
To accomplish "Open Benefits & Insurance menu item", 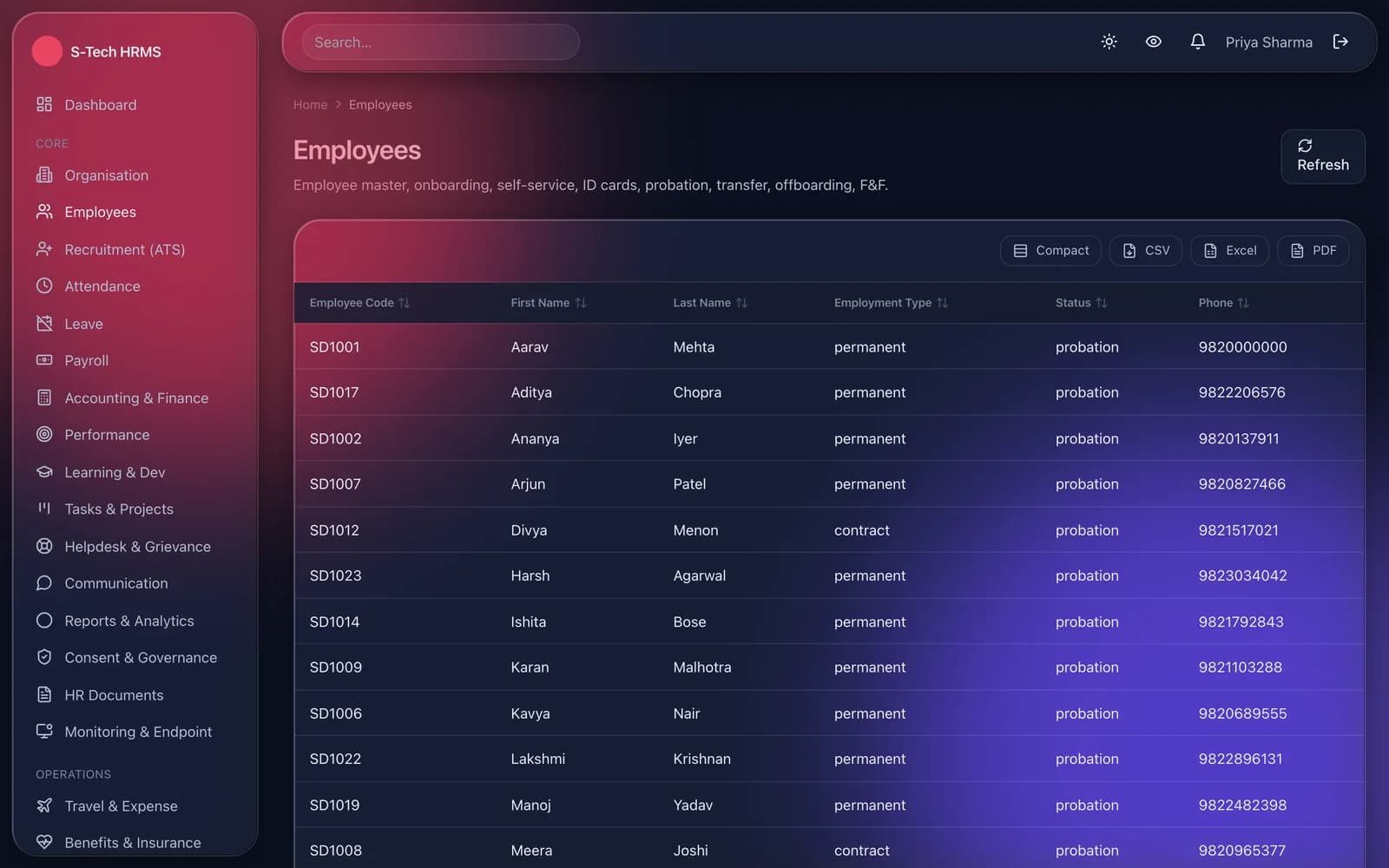I will pyautogui.click(x=135, y=842).
